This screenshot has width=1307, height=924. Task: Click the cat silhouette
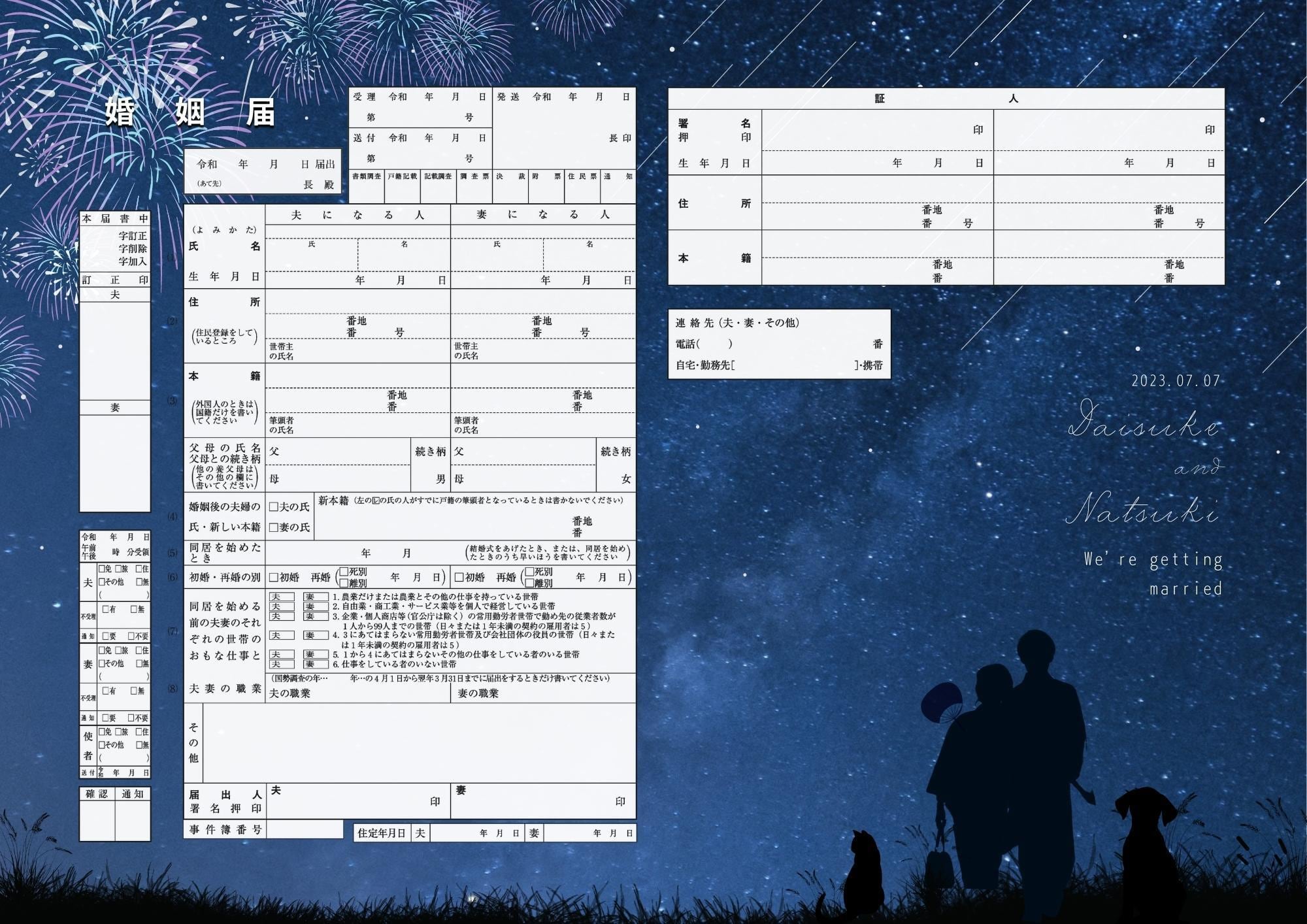(x=863, y=876)
